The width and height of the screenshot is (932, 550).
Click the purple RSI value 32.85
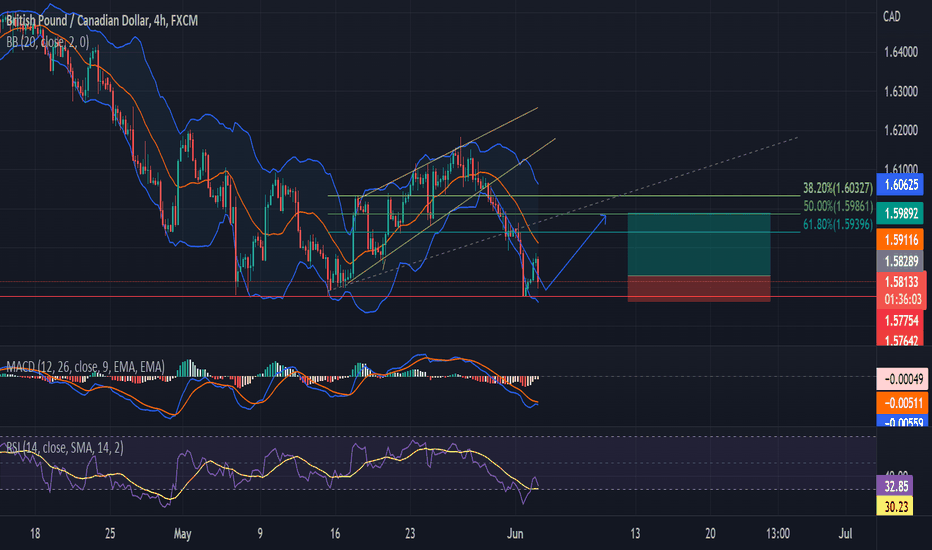click(x=896, y=486)
